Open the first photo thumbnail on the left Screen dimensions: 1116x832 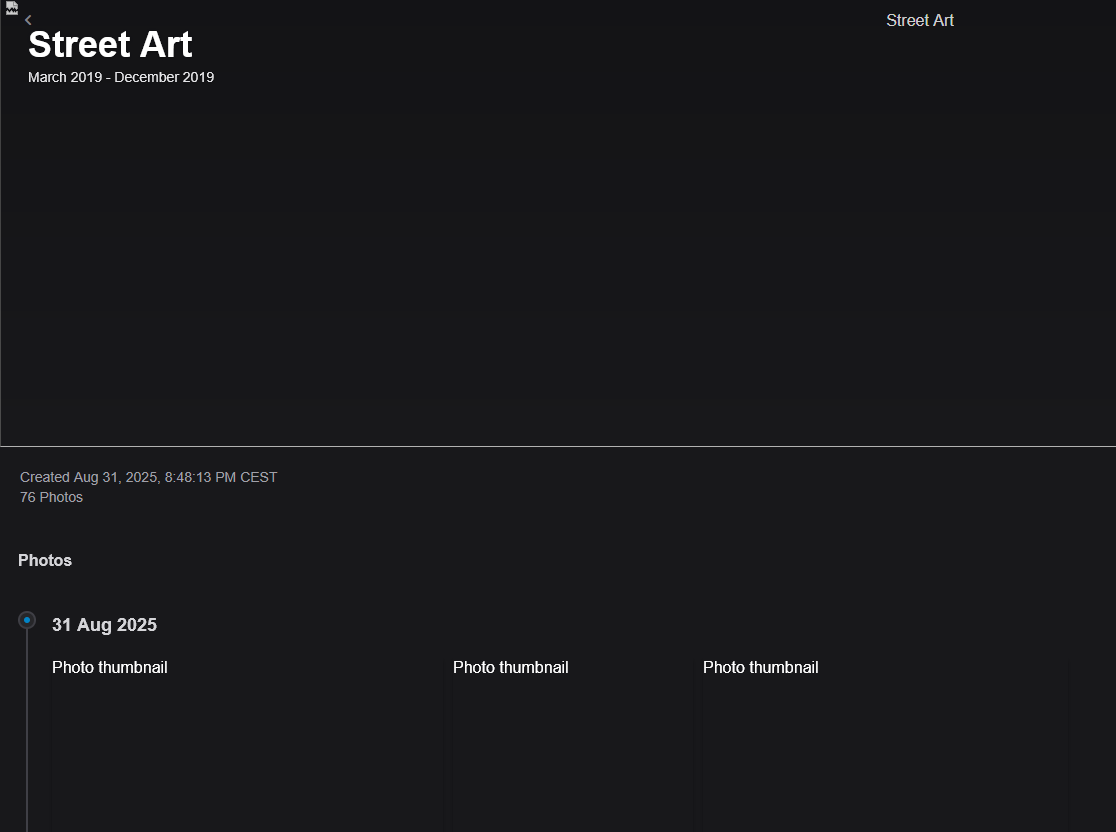pyautogui.click(x=247, y=750)
